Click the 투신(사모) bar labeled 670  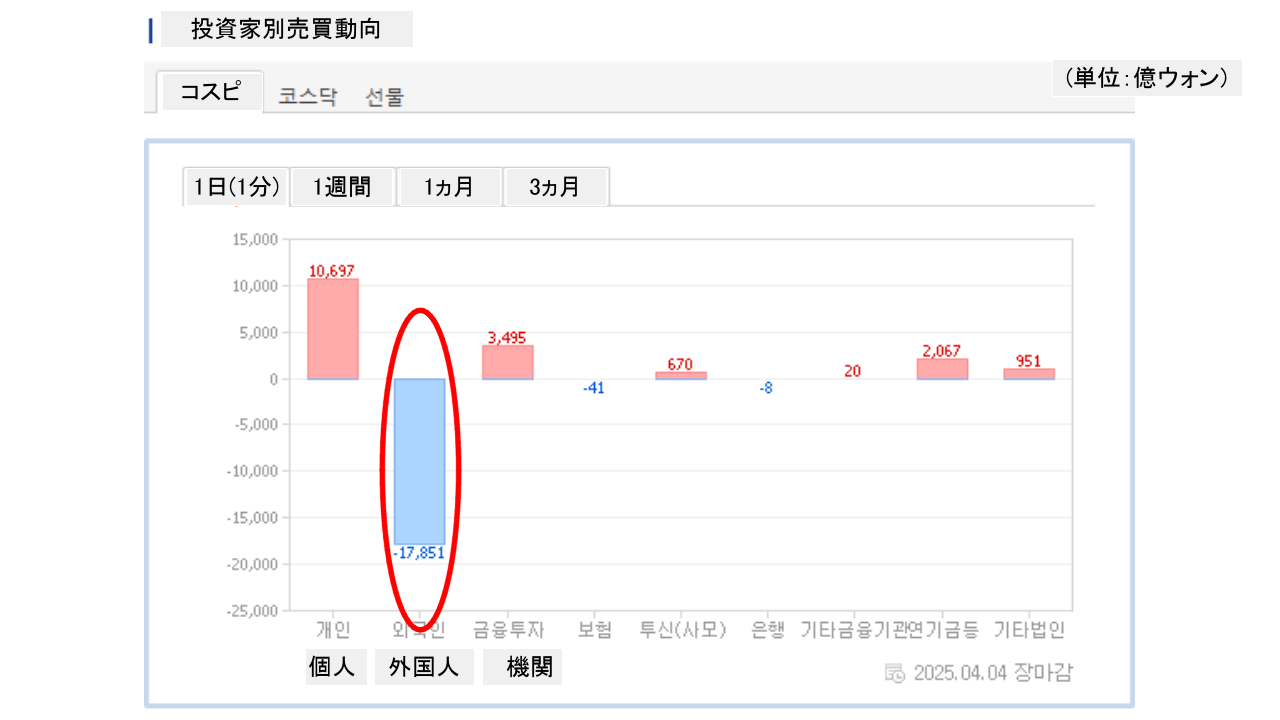tap(681, 376)
